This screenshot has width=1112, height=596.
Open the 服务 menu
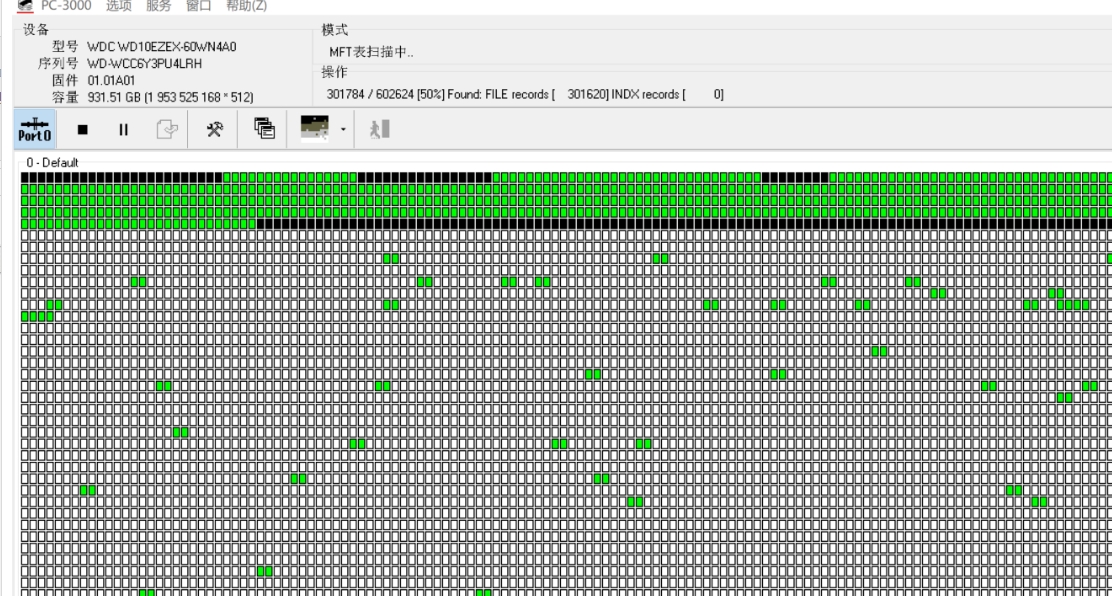159,6
